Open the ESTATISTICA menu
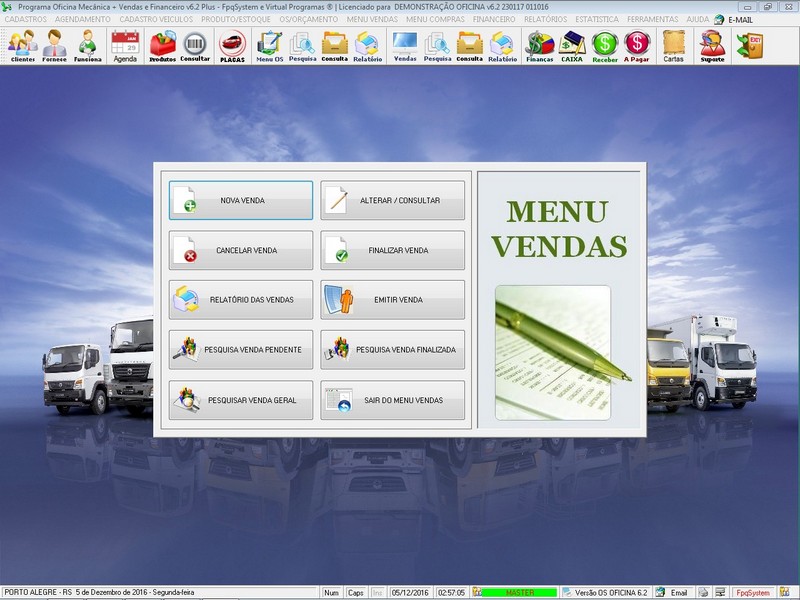 point(597,19)
